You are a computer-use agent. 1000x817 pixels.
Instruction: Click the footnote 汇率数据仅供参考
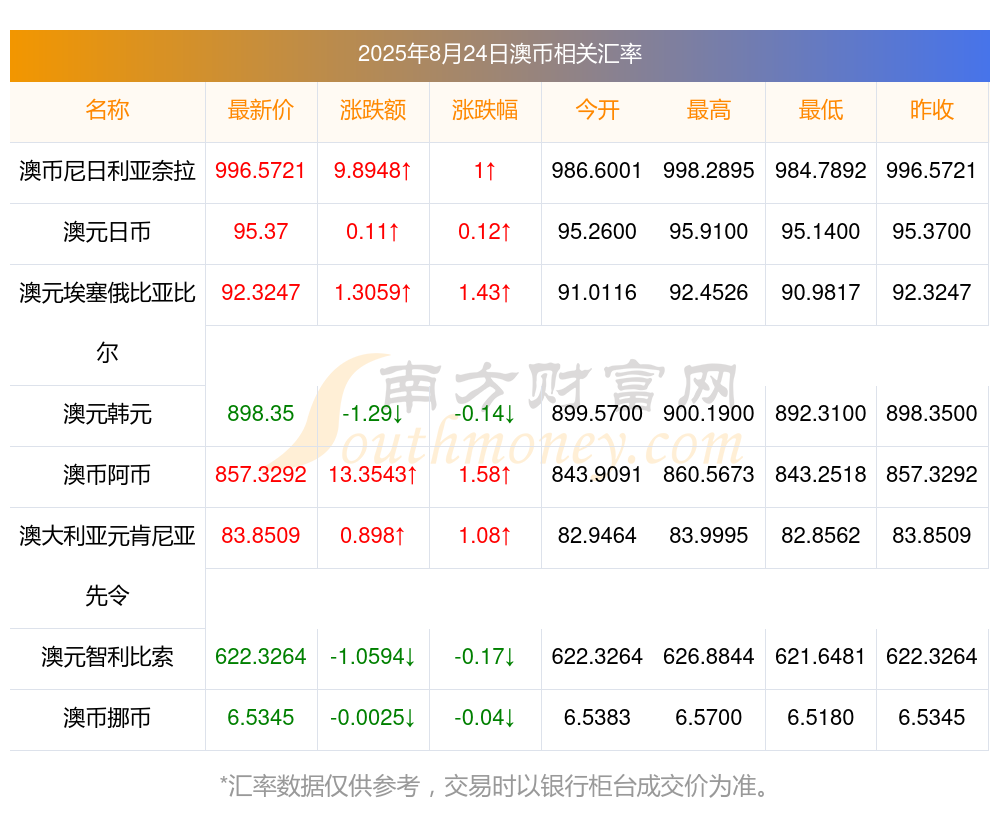pyautogui.click(x=324, y=786)
